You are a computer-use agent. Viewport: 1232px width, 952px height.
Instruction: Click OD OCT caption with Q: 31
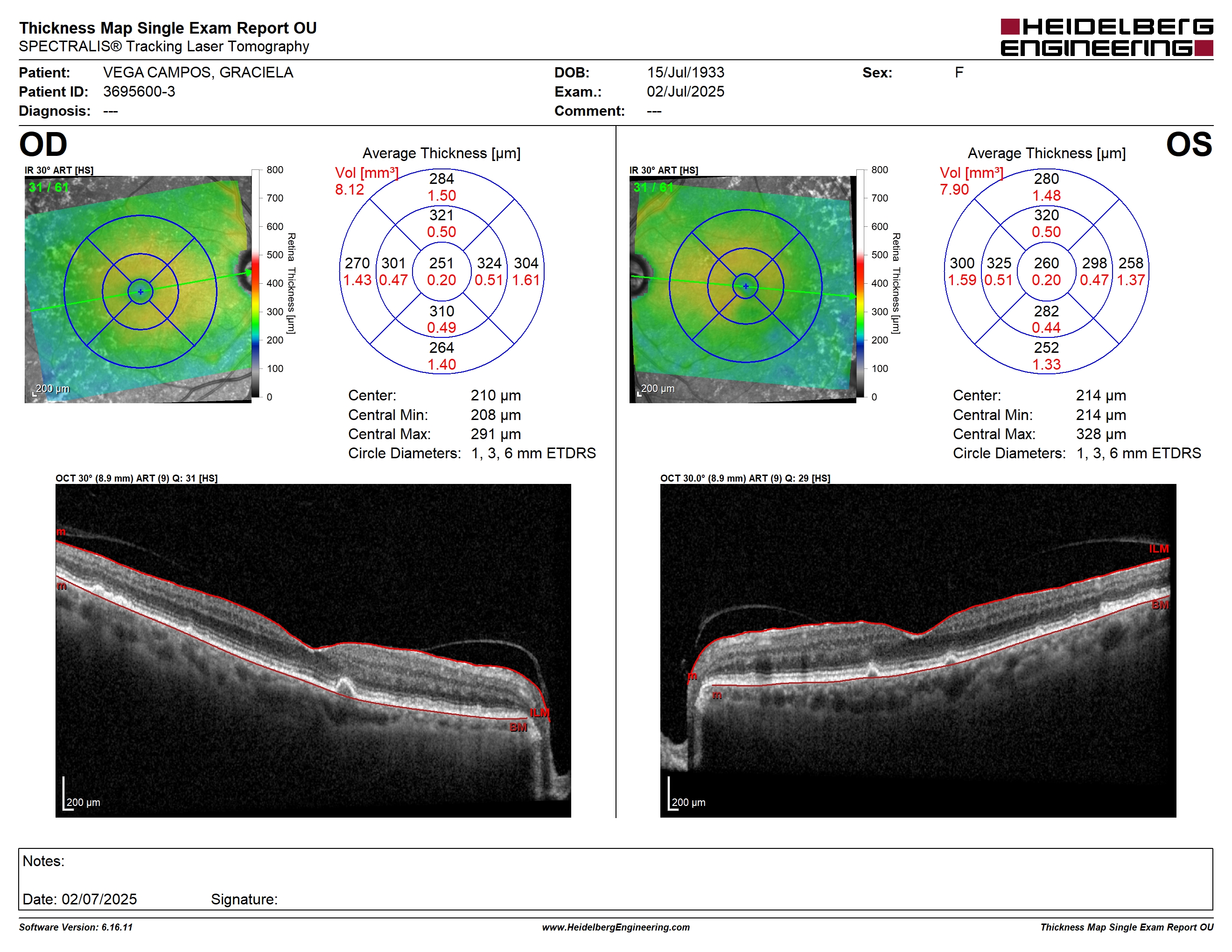137,478
